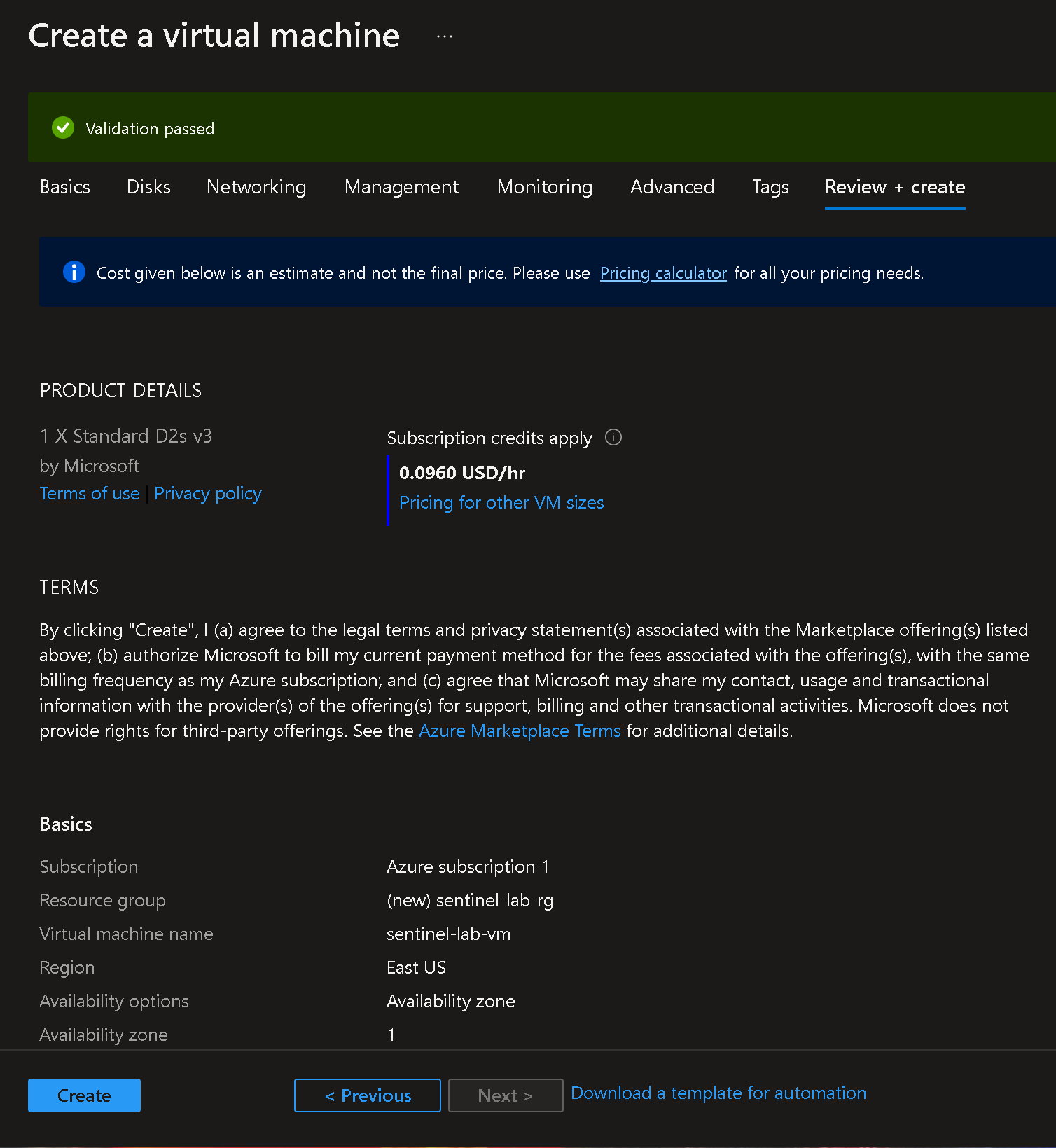Click the 'Virtual machine name' label
The height and width of the screenshot is (1148, 1056).
[x=127, y=934]
